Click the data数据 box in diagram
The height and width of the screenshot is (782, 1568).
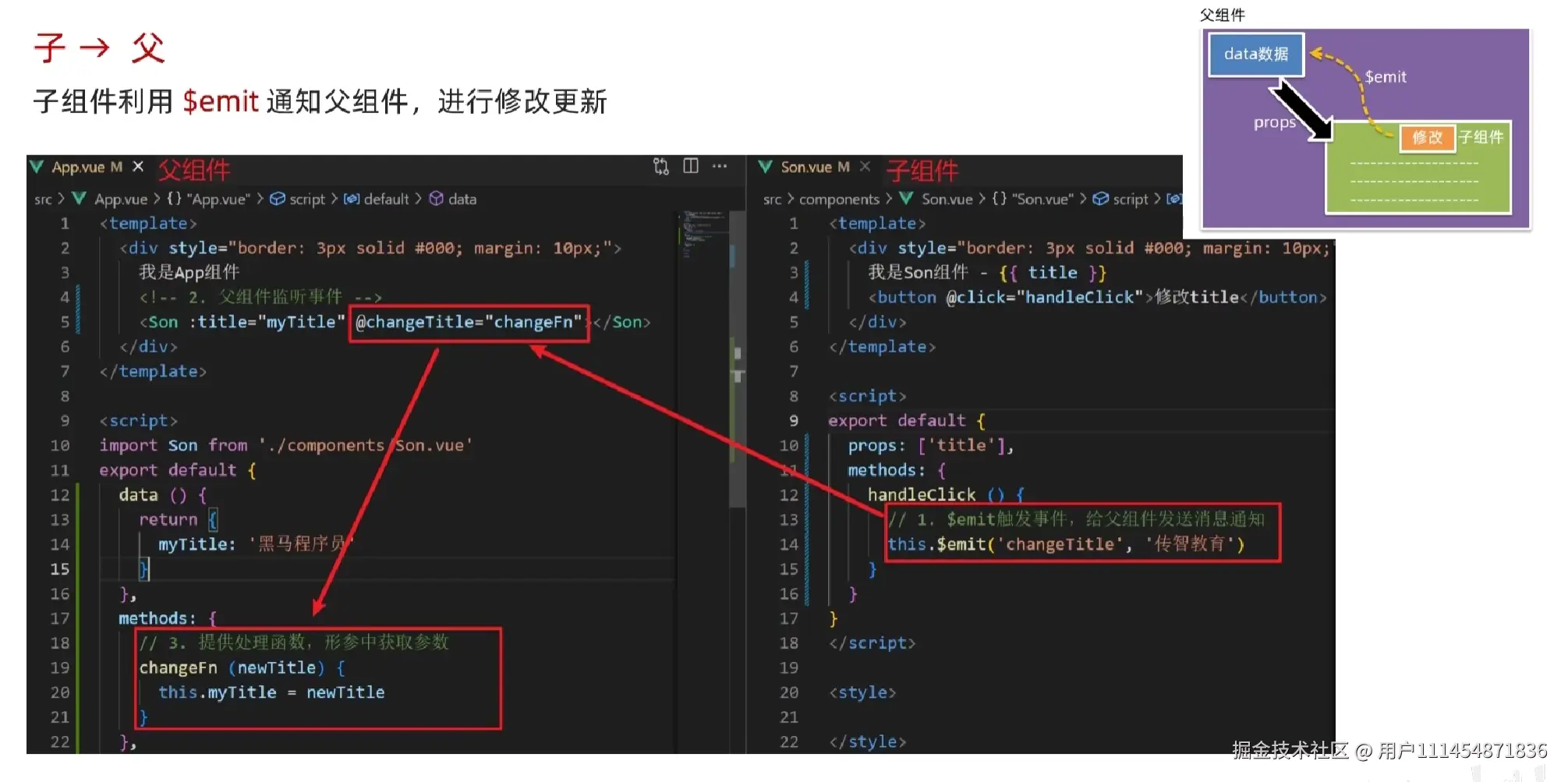click(1256, 55)
